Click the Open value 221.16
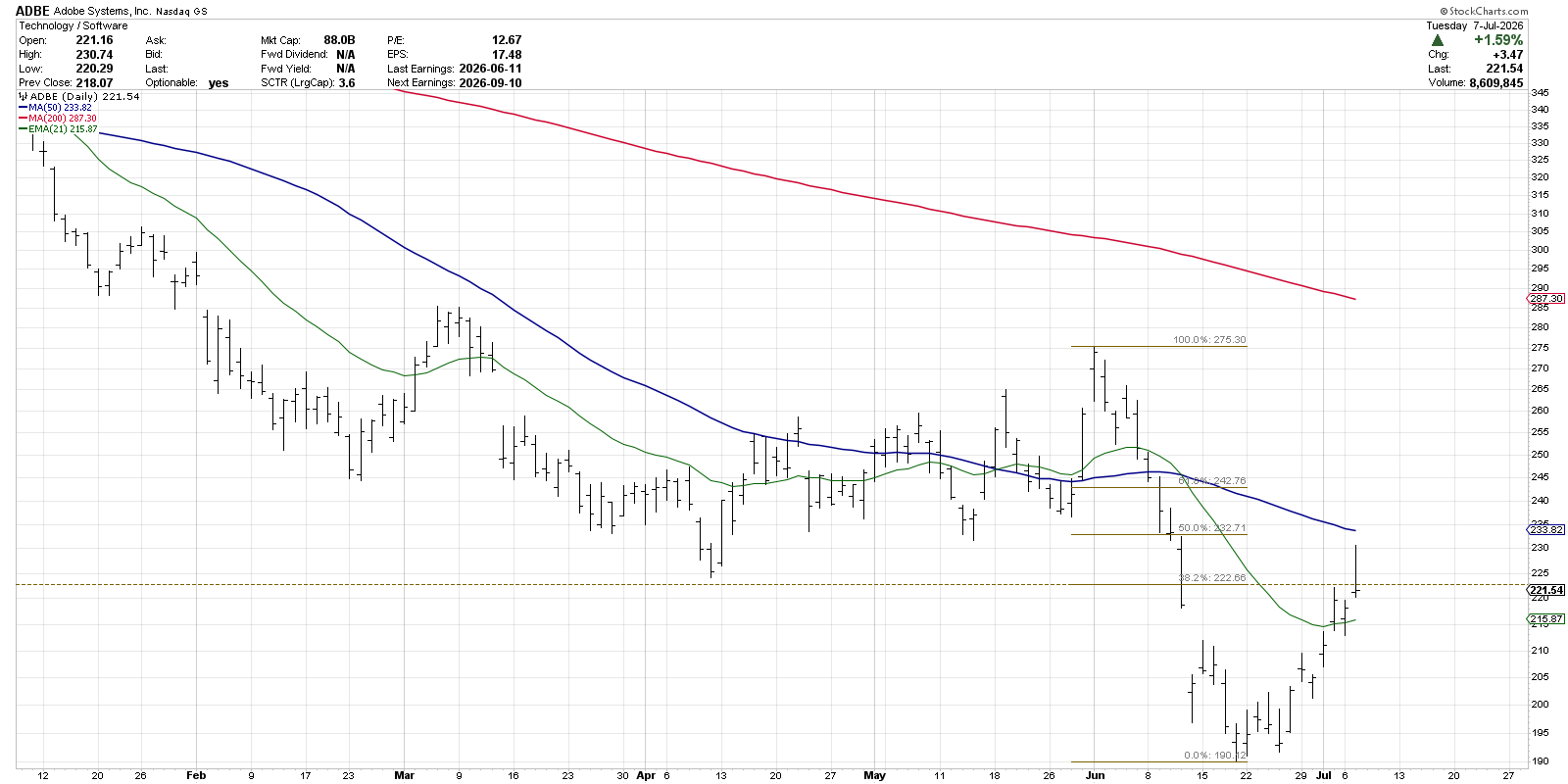Screen dimensions: 1568x784 [94, 40]
